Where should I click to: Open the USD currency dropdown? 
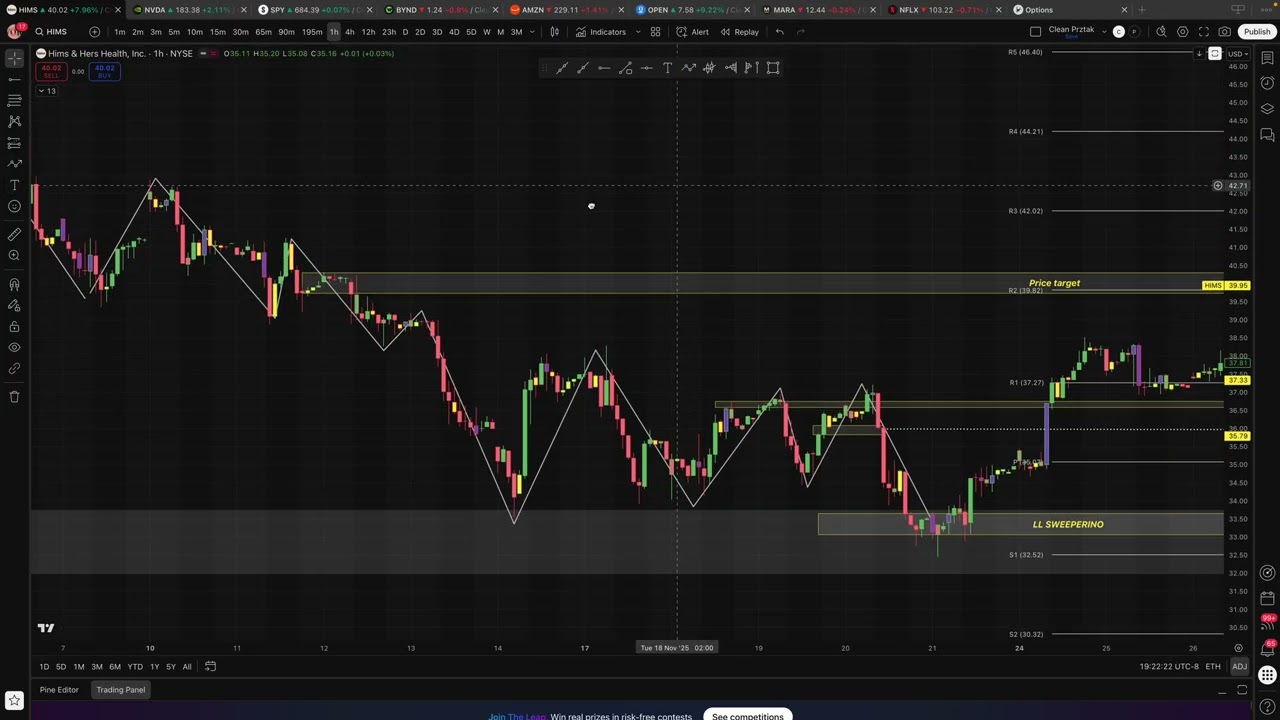click(x=1238, y=54)
